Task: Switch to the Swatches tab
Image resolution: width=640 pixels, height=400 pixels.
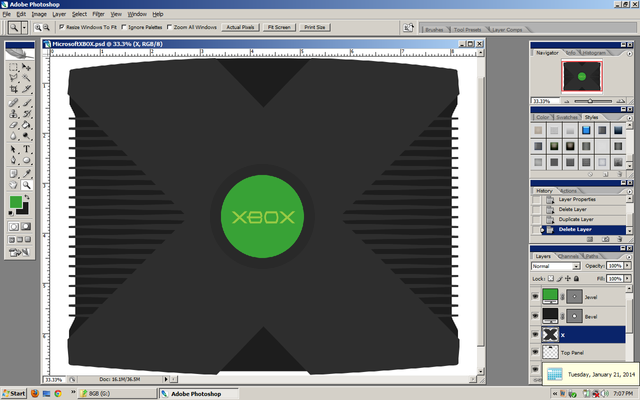Action: [567, 117]
